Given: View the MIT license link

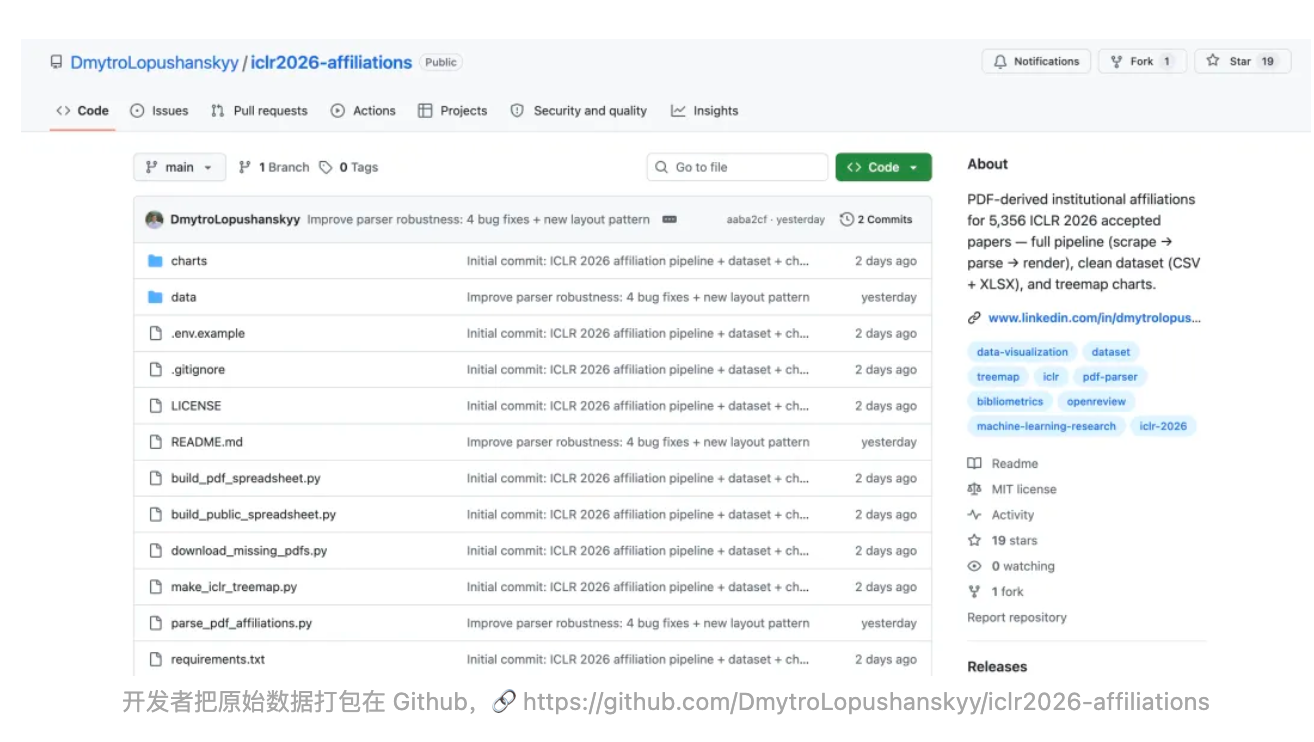Looking at the screenshot, I should click(1012, 489).
